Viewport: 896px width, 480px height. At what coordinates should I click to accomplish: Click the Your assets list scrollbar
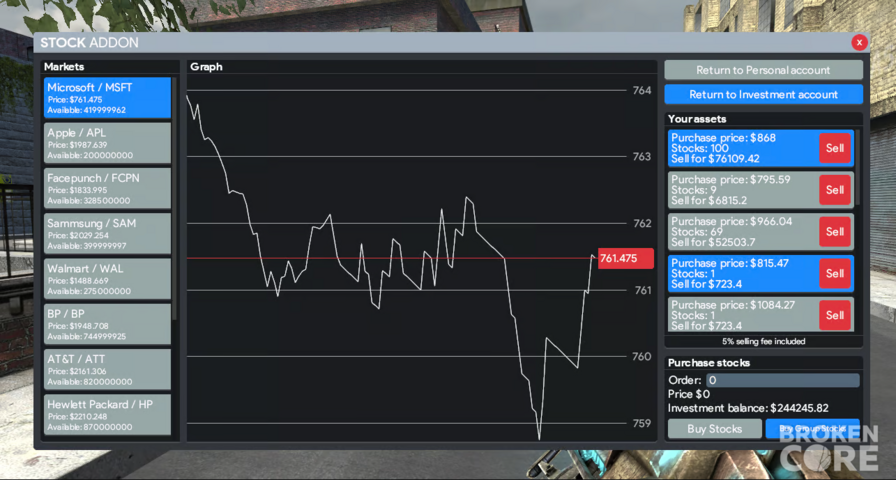click(x=858, y=167)
